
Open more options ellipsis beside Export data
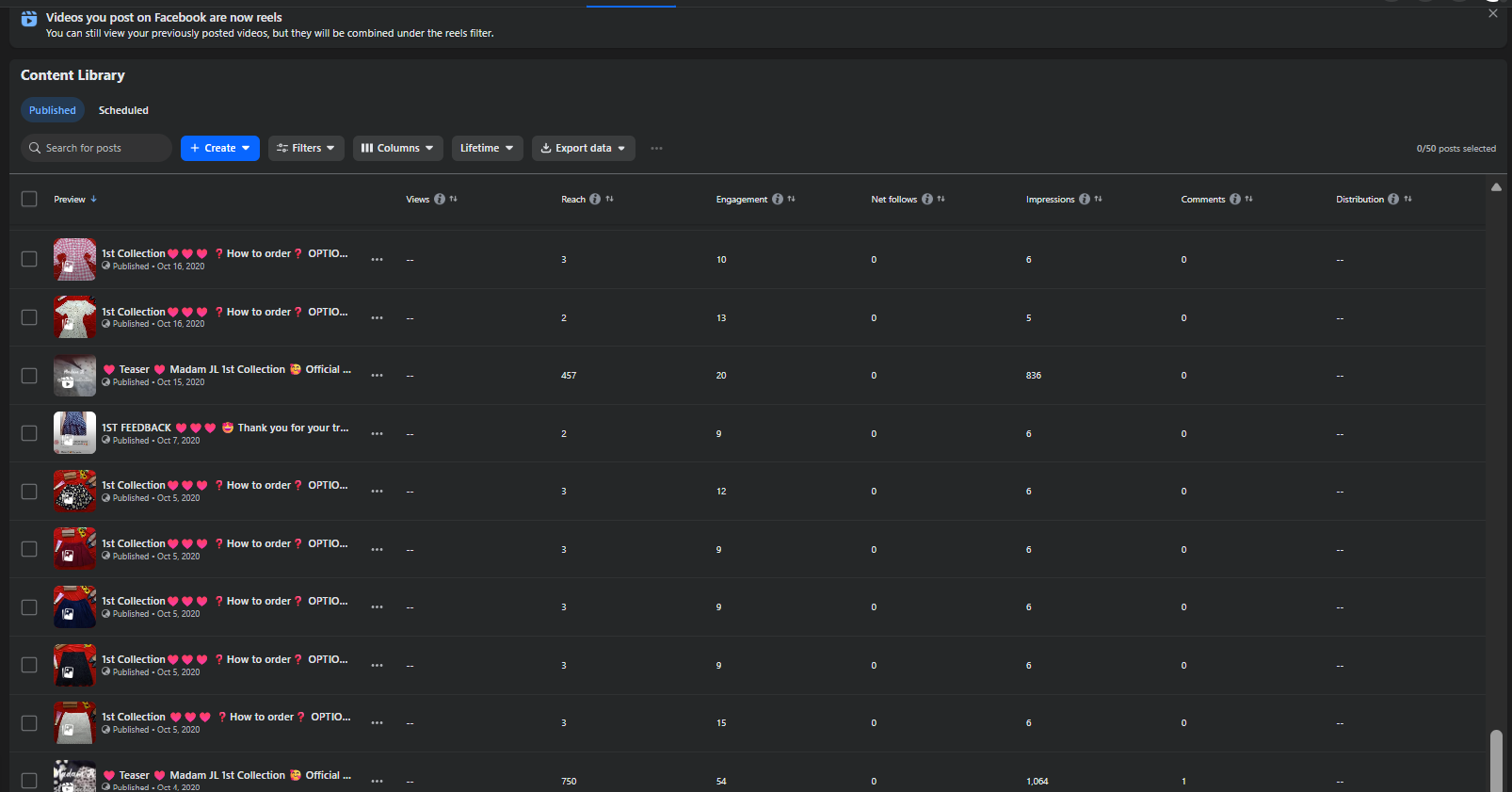[x=656, y=149]
